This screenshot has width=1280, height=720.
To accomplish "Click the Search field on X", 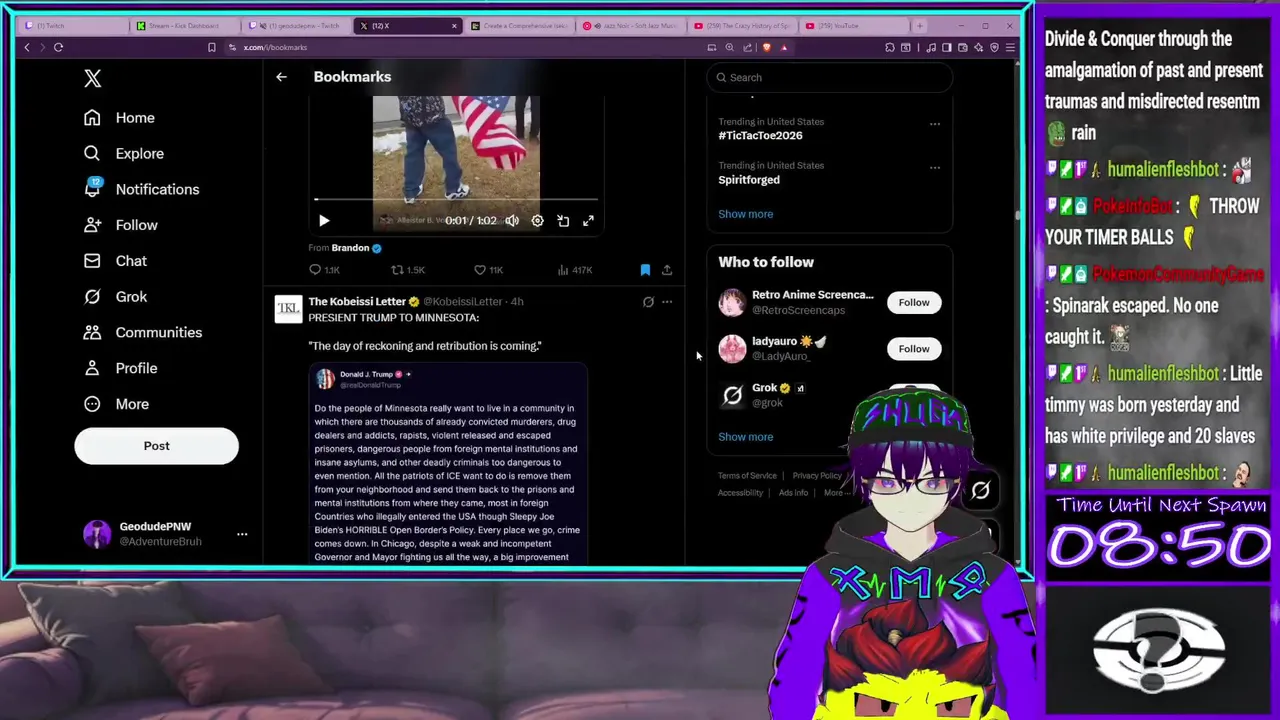I will pos(829,77).
